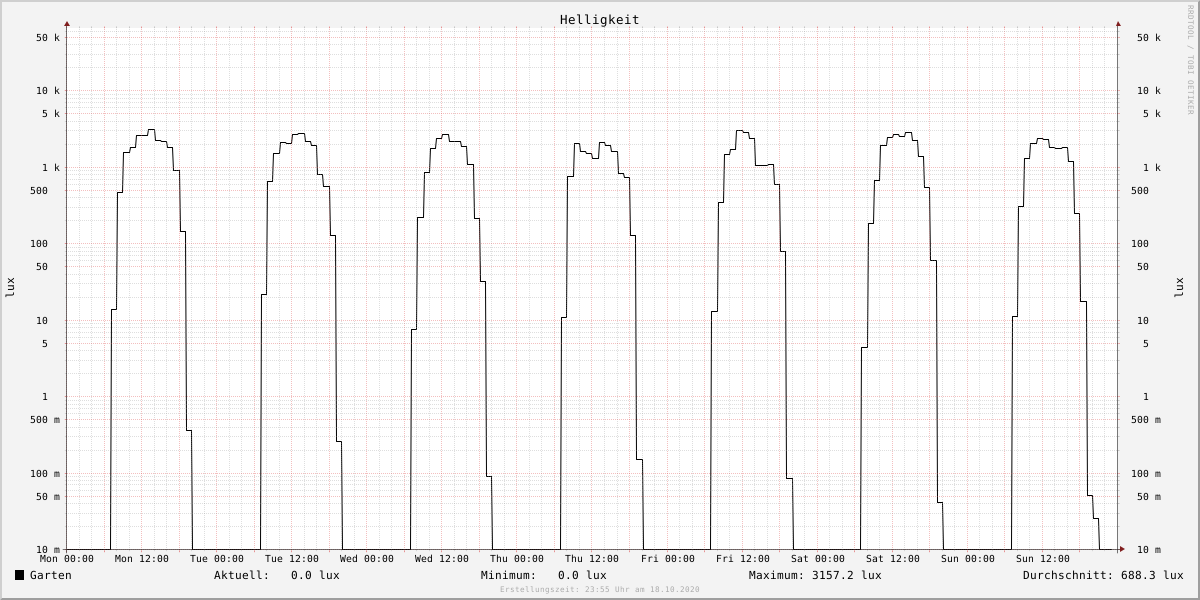Select the 5 k label on left axis
Screen dimensions: 1200x600
click(51, 114)
